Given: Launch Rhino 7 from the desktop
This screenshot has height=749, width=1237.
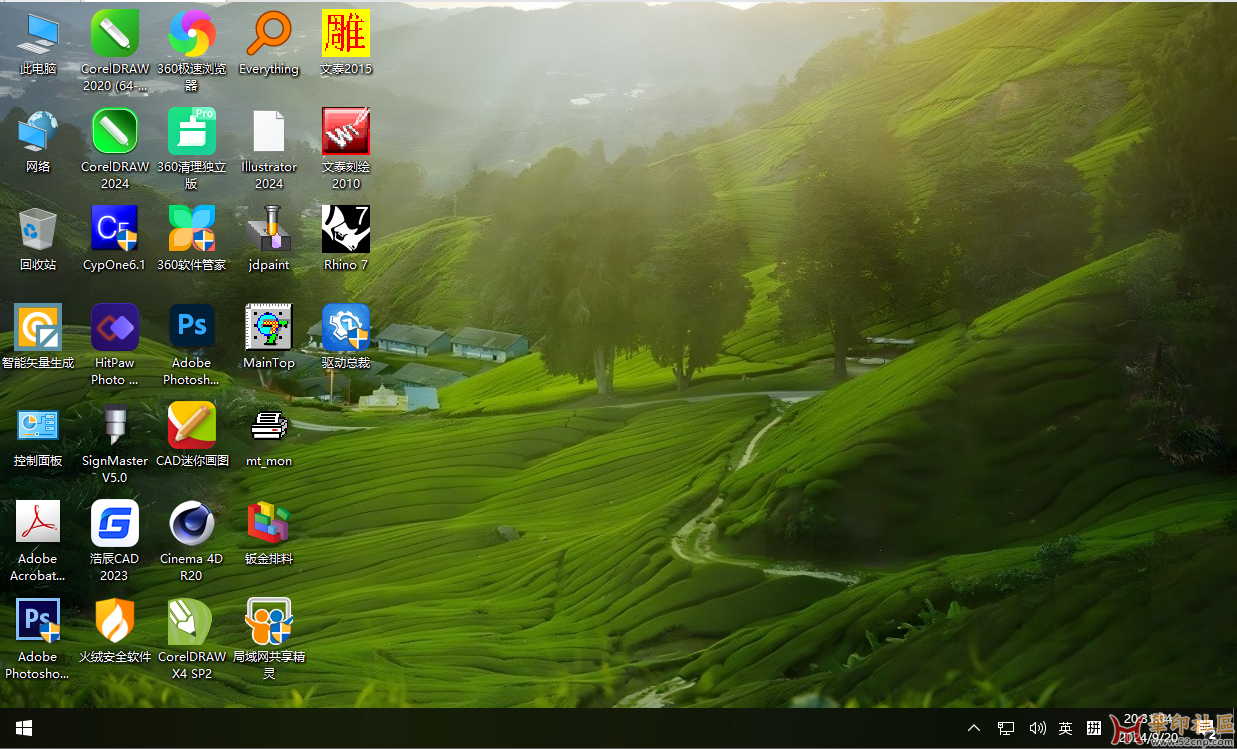Looking at the screenshot, I should (x=346, y=229).
